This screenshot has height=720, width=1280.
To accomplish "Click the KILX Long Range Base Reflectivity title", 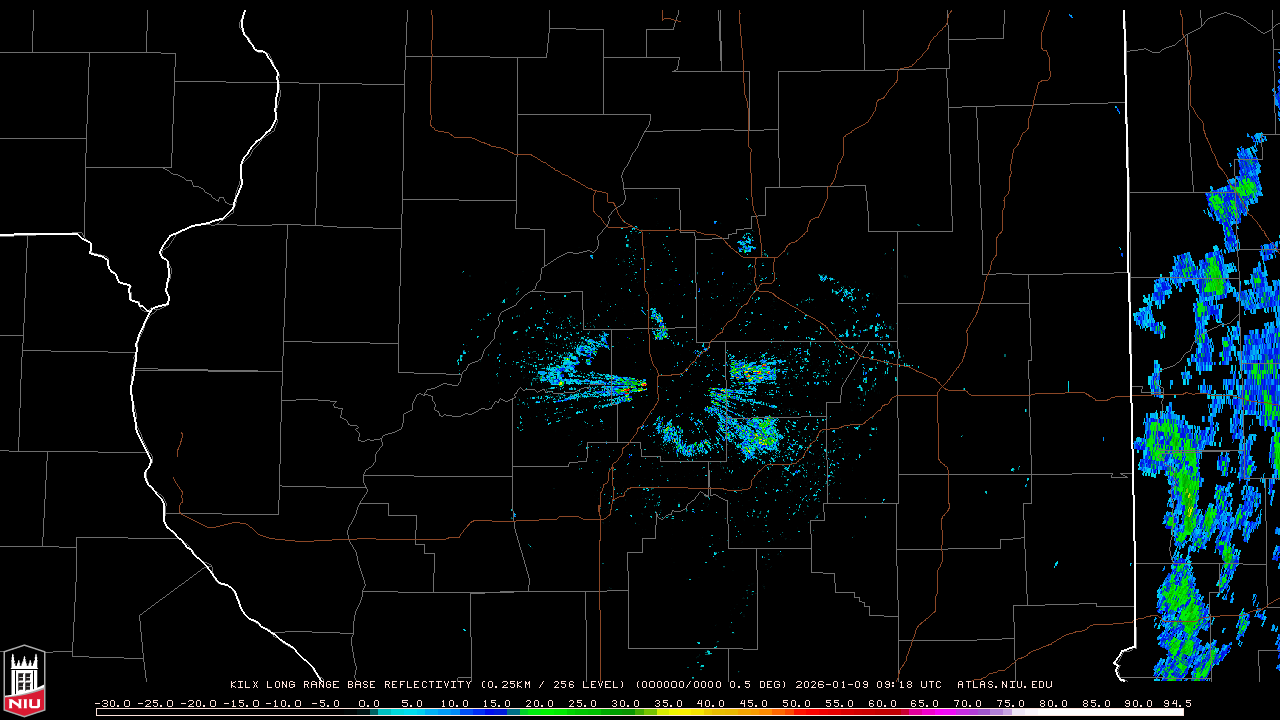I will (x=350, y=685).
